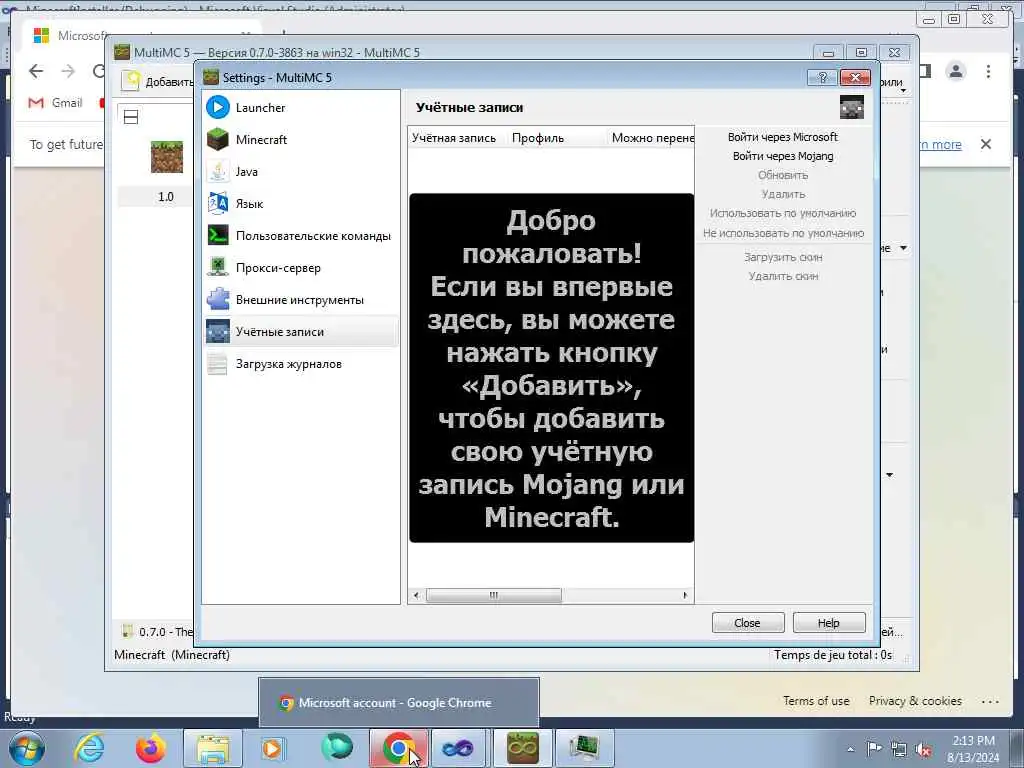Open Windows Explorer from the taskbar

pos(213,748)
